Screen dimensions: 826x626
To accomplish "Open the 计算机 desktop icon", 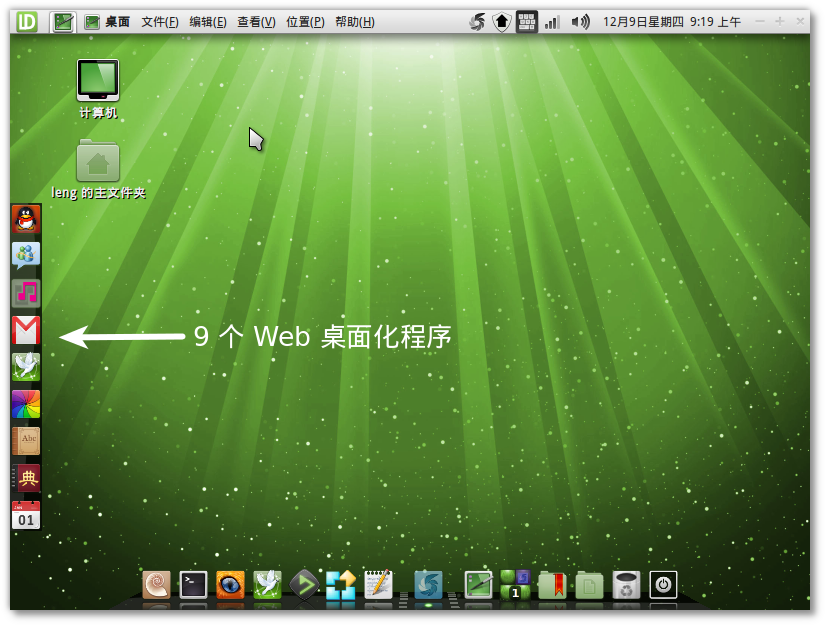I will tap(98, 89).
